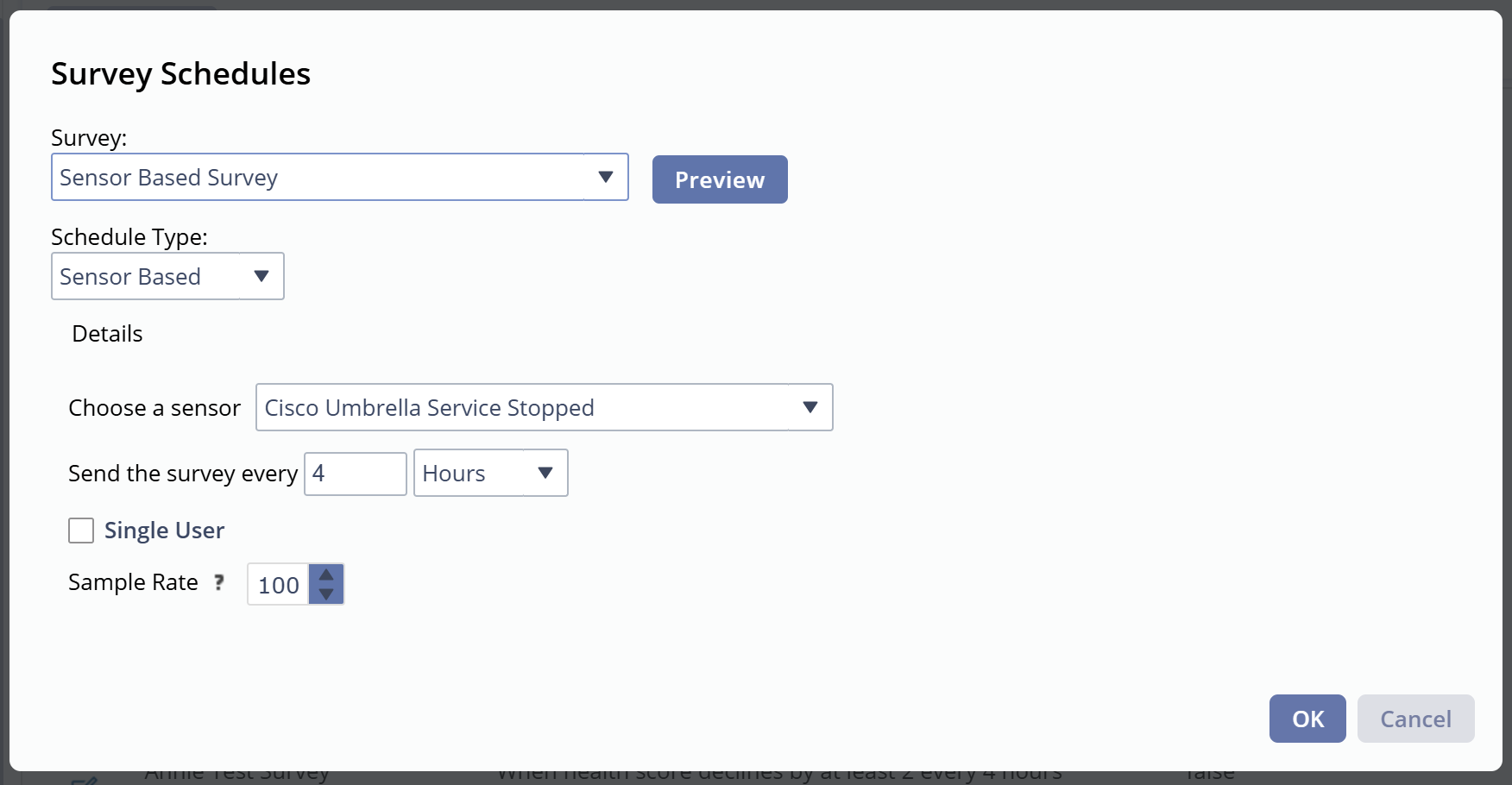Click the Sample Rate label
Image resolution: width=1512 pixels, height=785 pixels.
[x=133, y=582]
